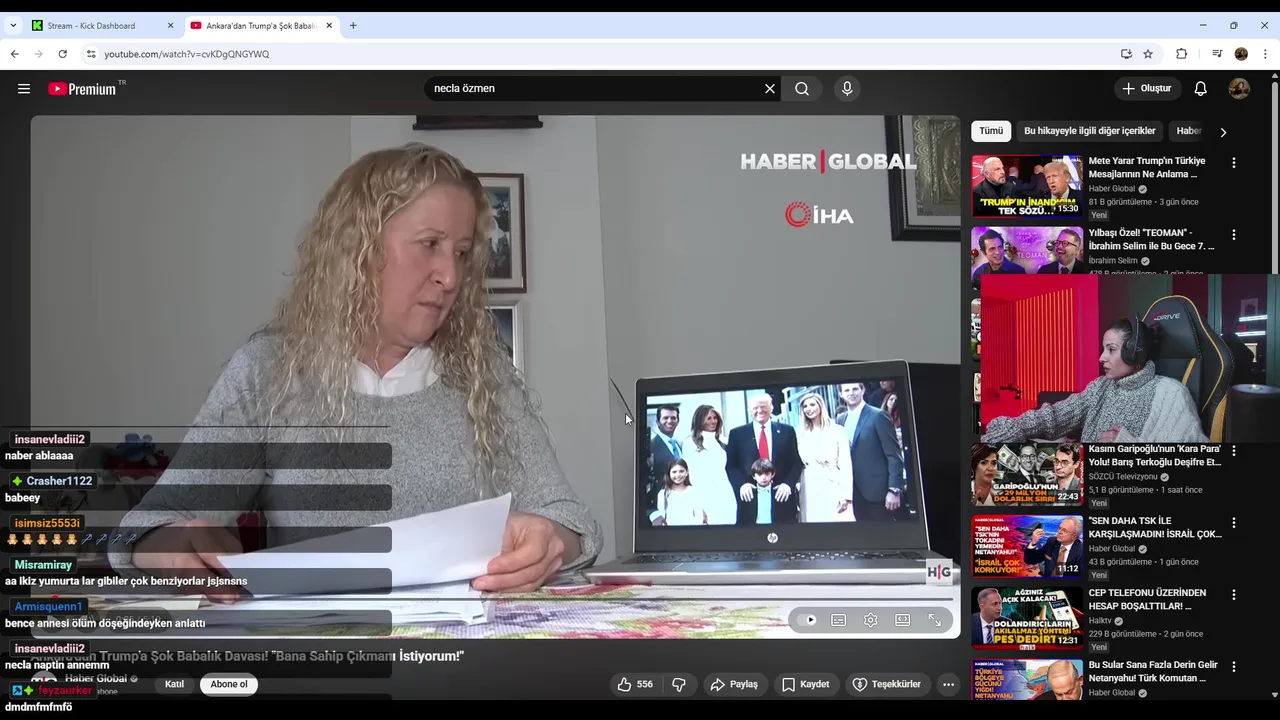
Task: Open the video player settings gear
Action: point(871,620)
